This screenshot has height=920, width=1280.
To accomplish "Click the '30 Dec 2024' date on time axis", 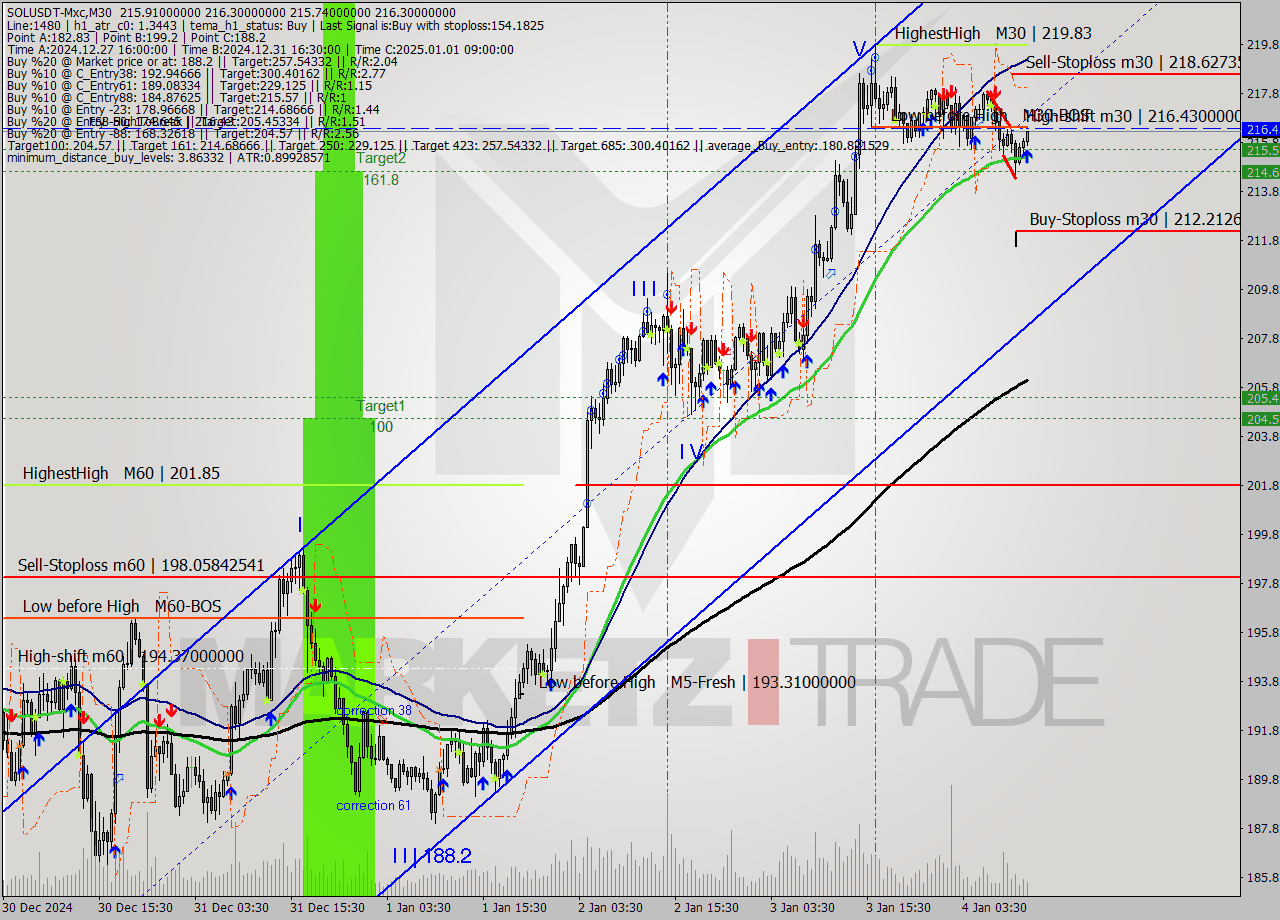I will pos(38,908).
